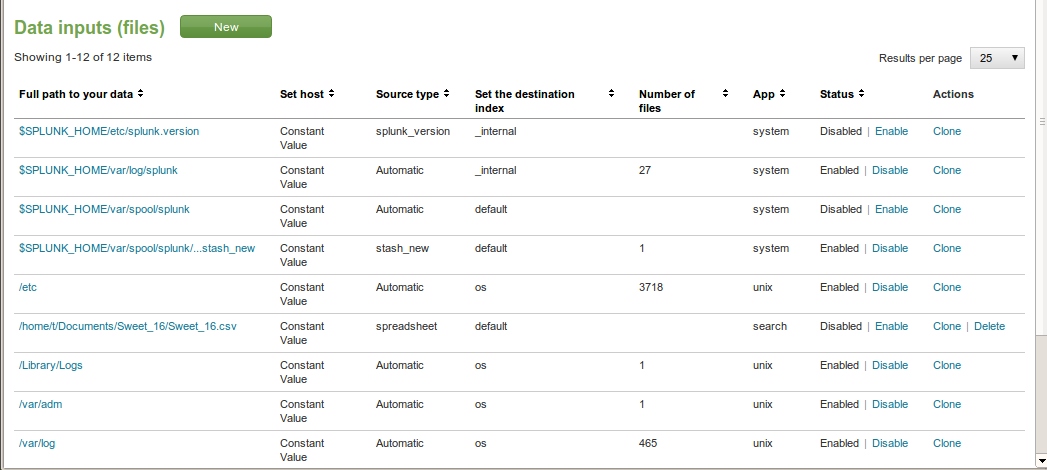Click the 27 file count value
This screenshot has height=470, width=1047.
coord(645,170)
